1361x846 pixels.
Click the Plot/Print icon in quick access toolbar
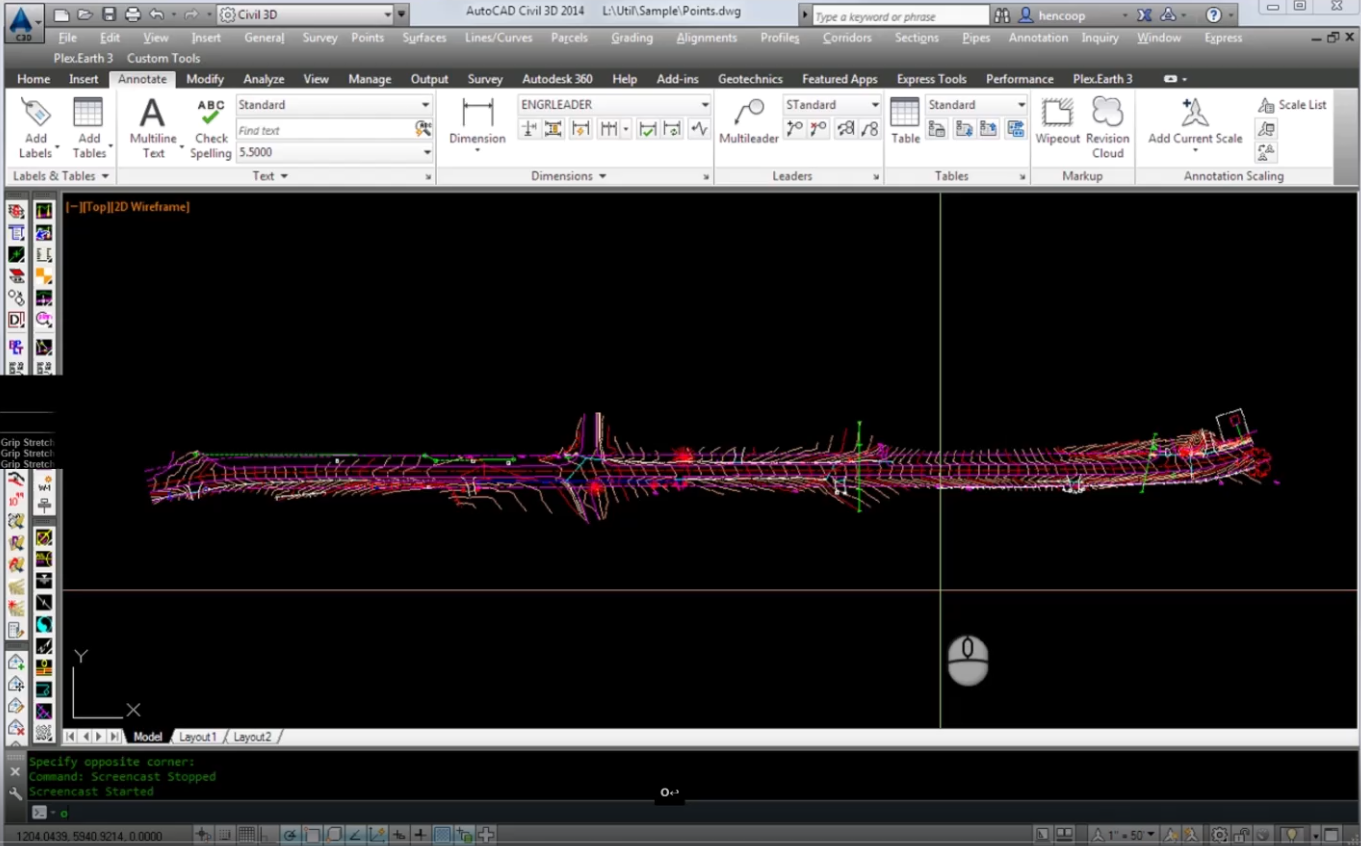133,15
